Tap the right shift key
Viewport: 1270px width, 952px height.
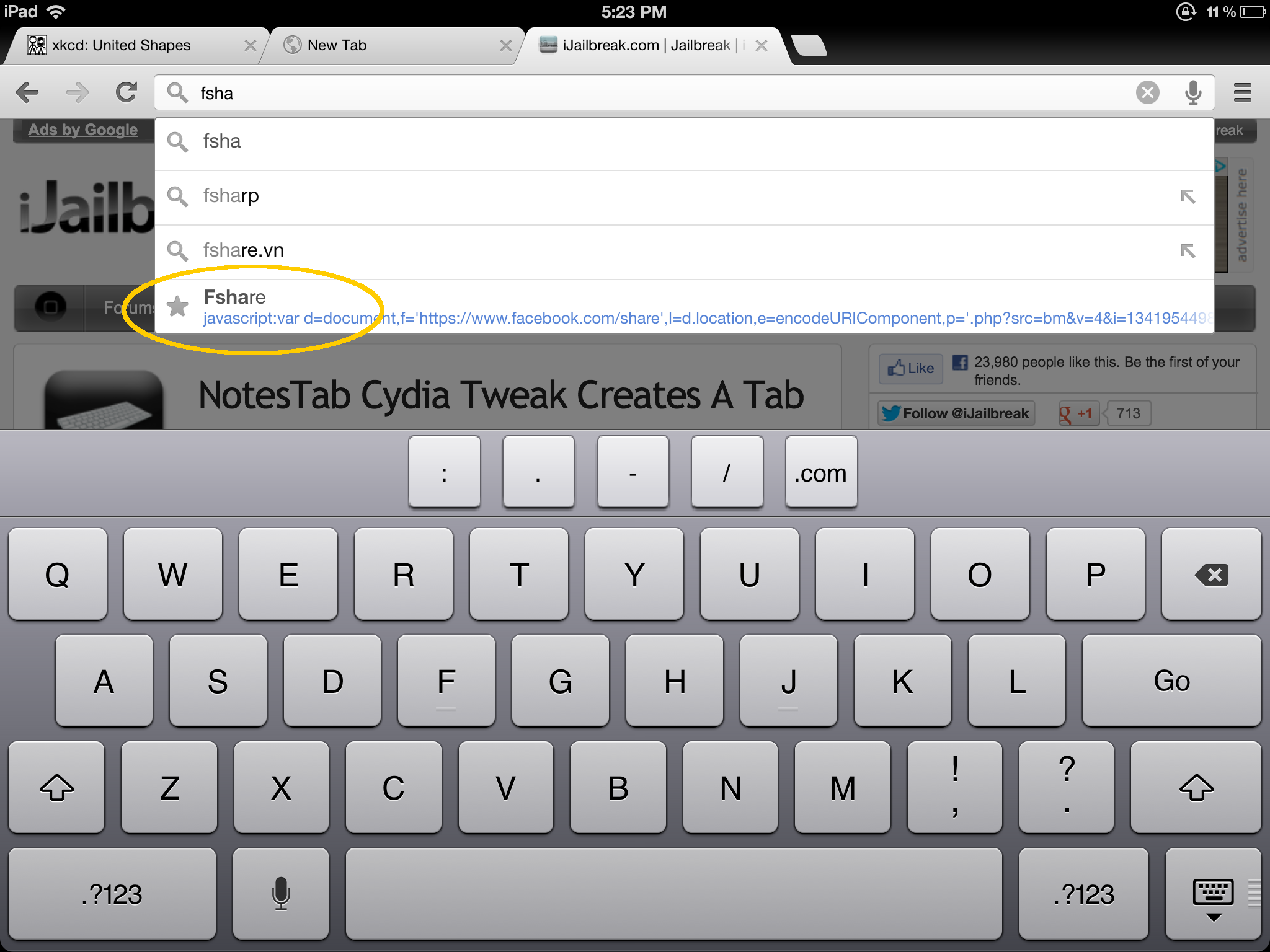tap(1196, 787)
